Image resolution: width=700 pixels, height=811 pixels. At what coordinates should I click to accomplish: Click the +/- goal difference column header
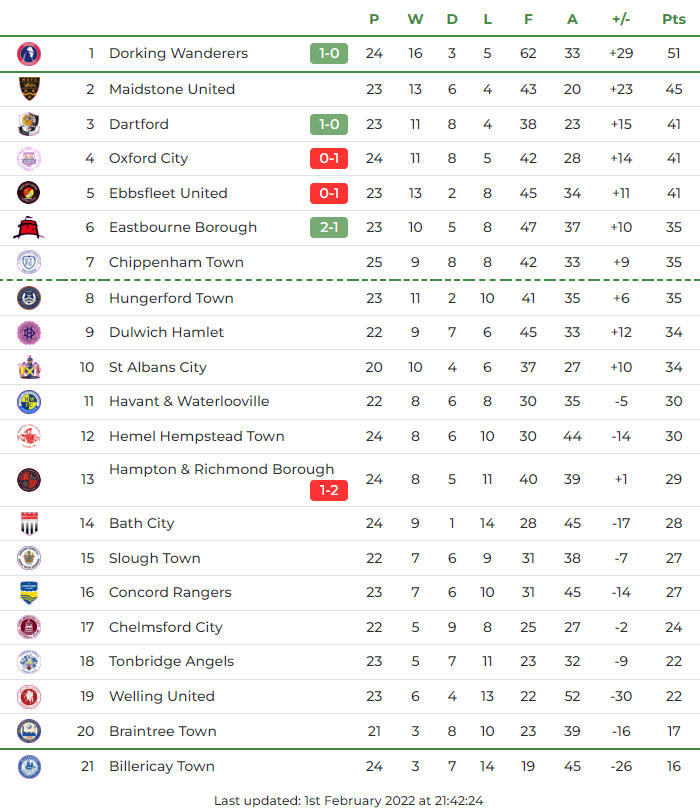click(621, 19)
